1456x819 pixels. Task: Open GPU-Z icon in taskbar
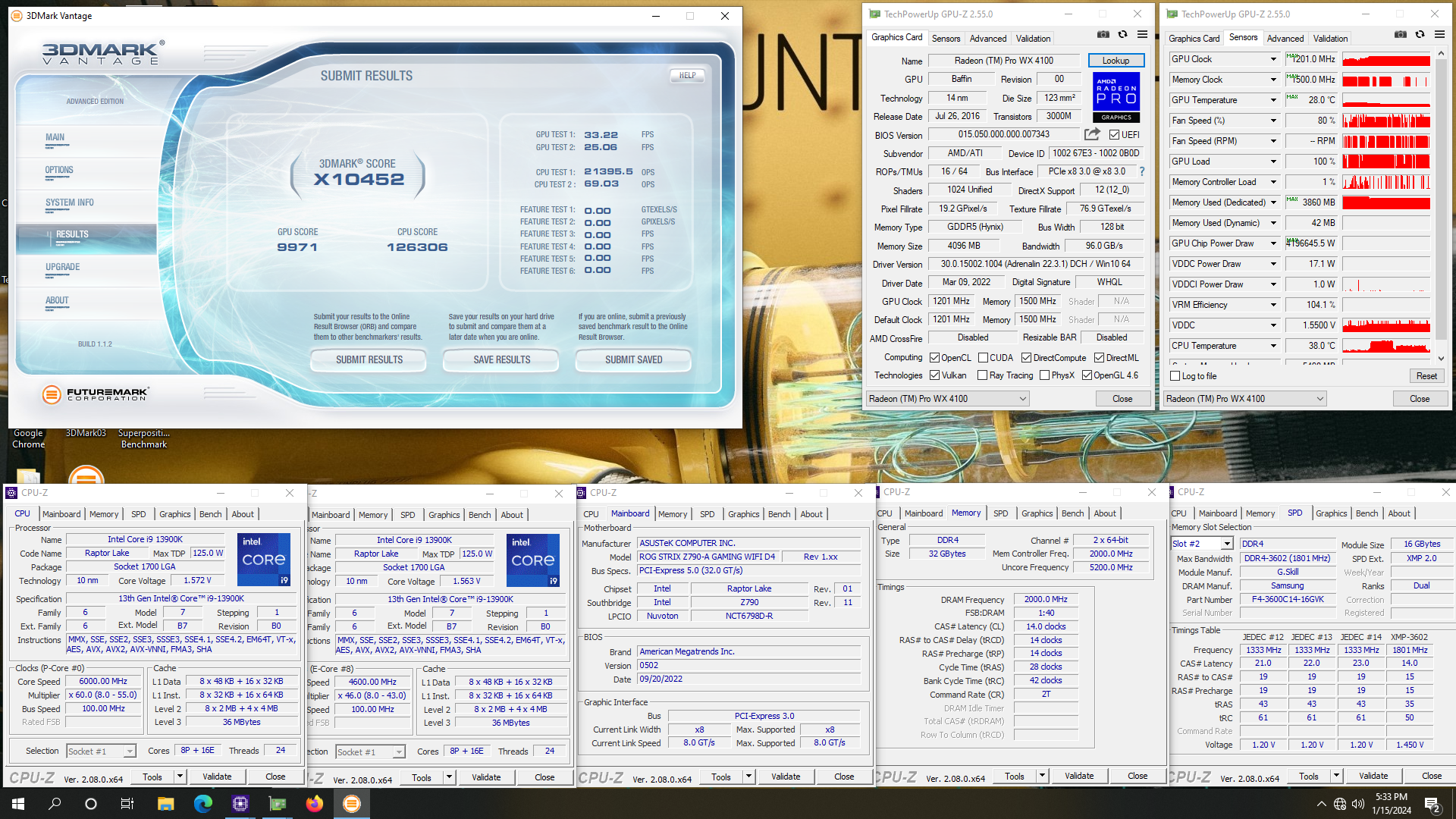277,804
